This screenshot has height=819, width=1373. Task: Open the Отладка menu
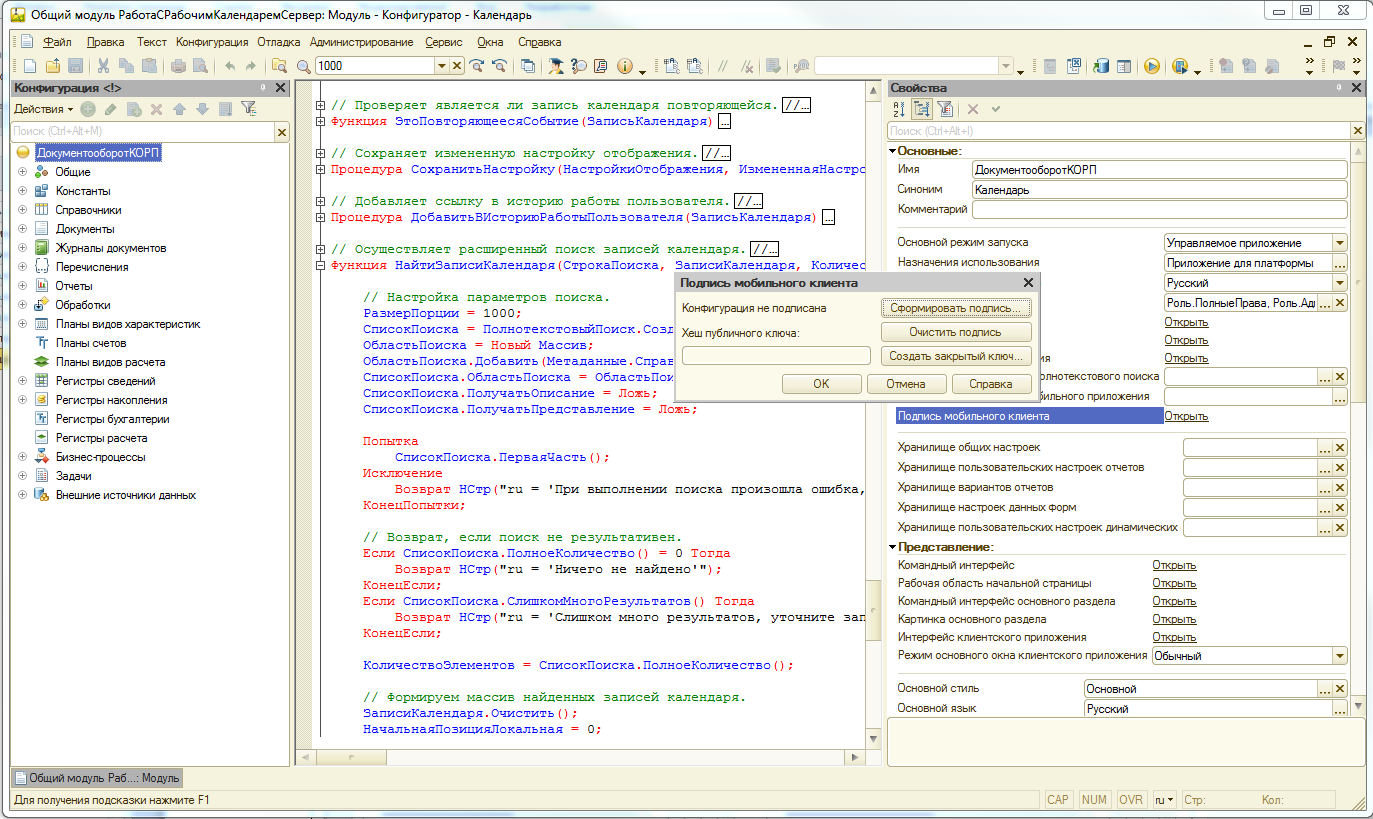(x=278, y=42)
